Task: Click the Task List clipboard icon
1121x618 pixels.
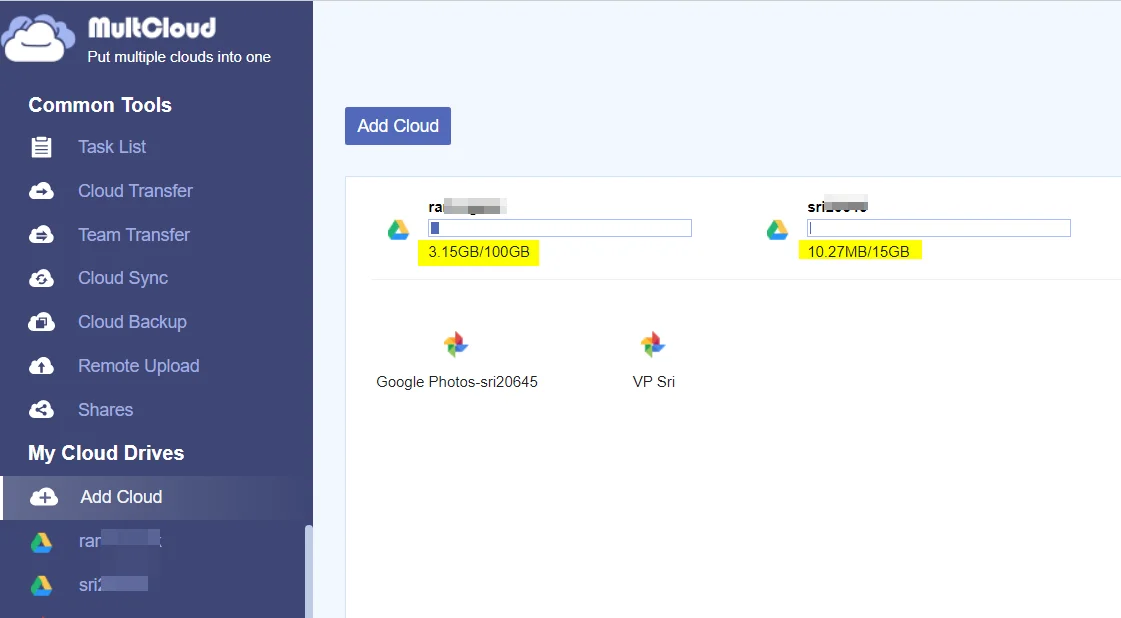Action: (x=41, y=147)
